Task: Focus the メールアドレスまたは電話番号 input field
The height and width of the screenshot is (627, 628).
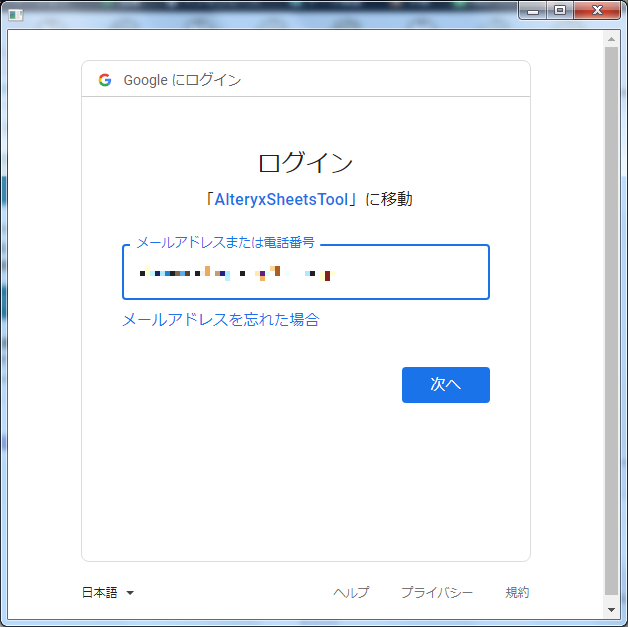Action: click(x=306, y=272)
